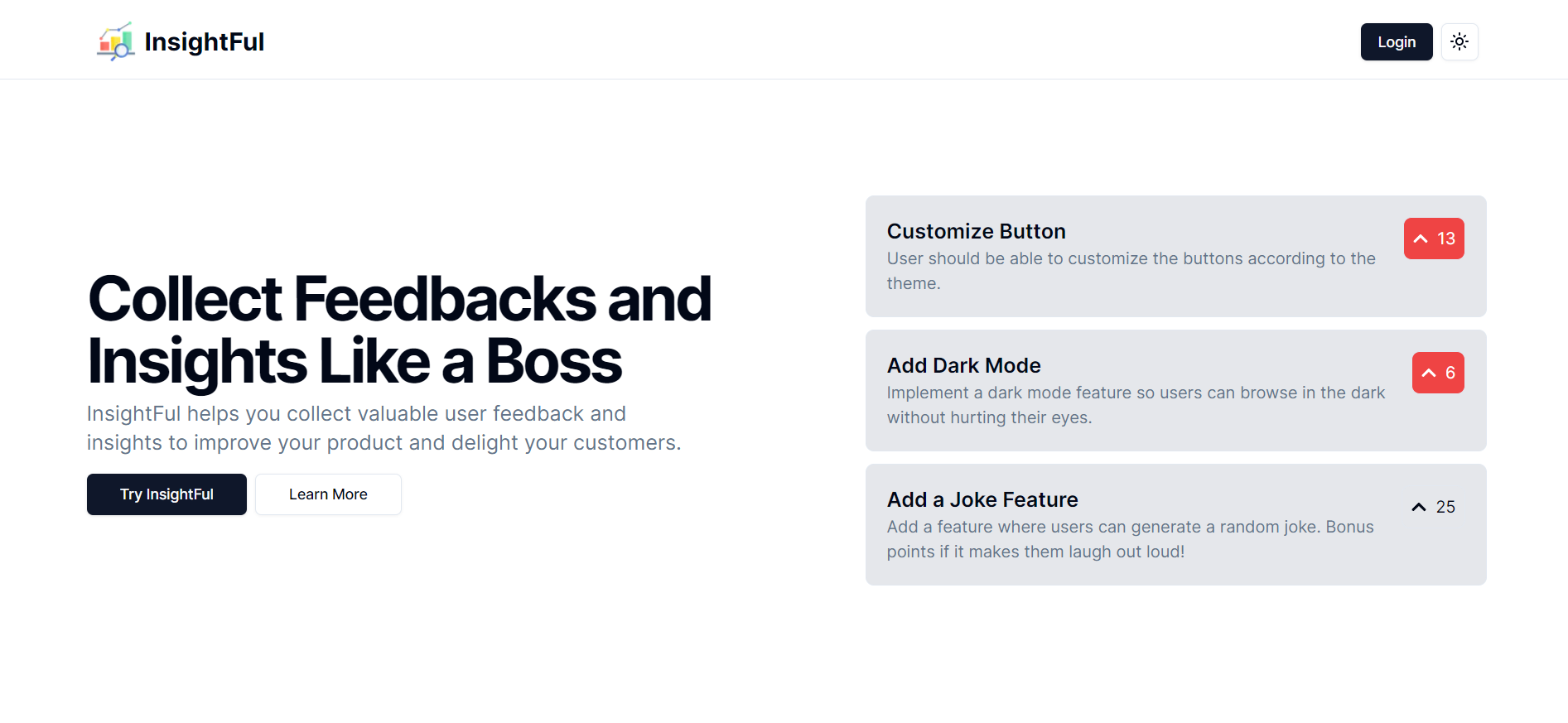1568x723 pixels.
Task: Select the Add Dark Mode card title
Action: [963, 365]
